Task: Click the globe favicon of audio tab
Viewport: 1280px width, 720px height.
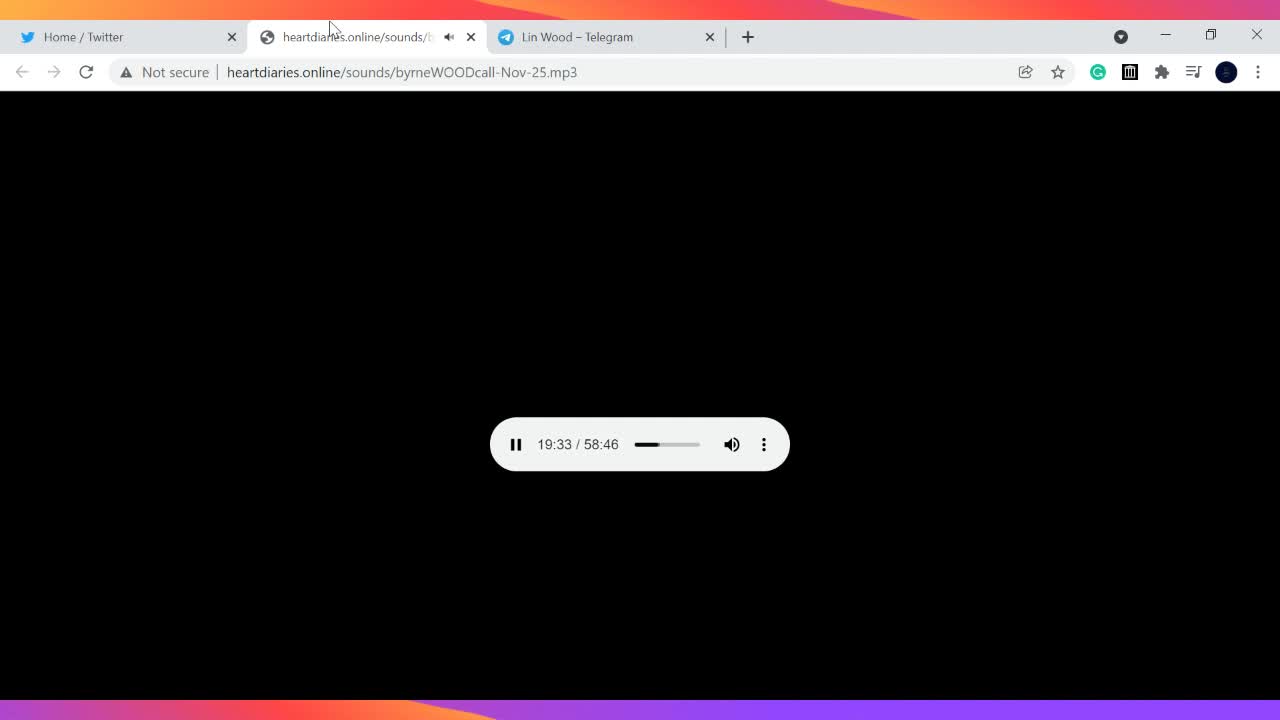Action: point(267,37)
